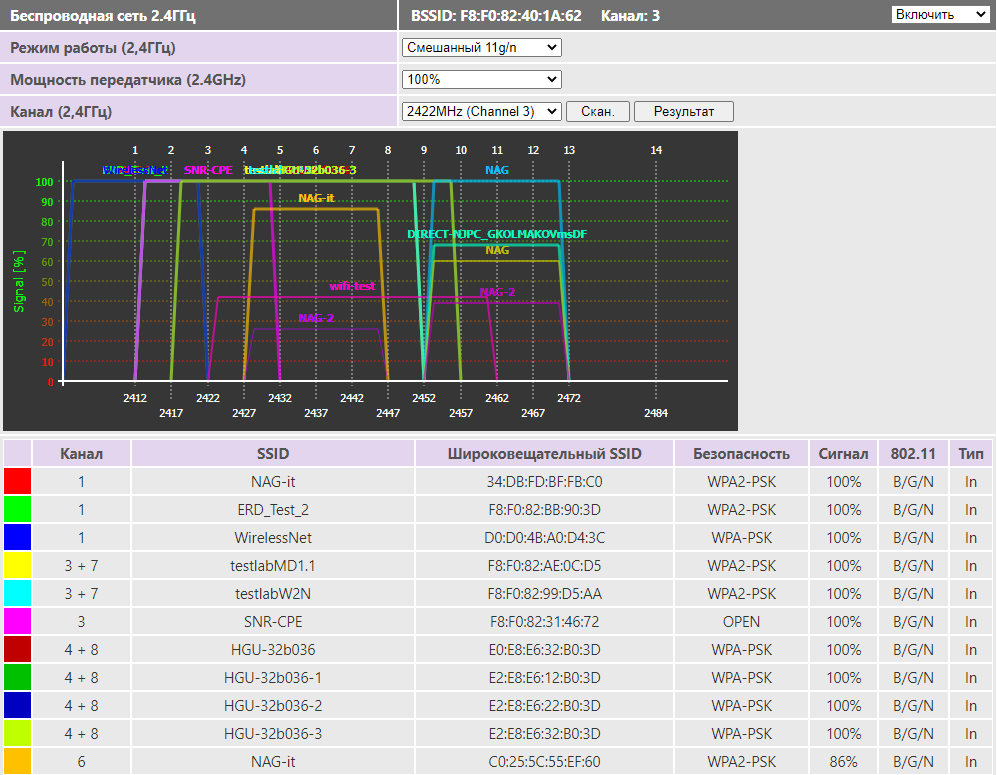The height and width of the screenshot is (775, 997).
Task: Select the magenta swatch for SNR-CPE
Action: (18, 622)
